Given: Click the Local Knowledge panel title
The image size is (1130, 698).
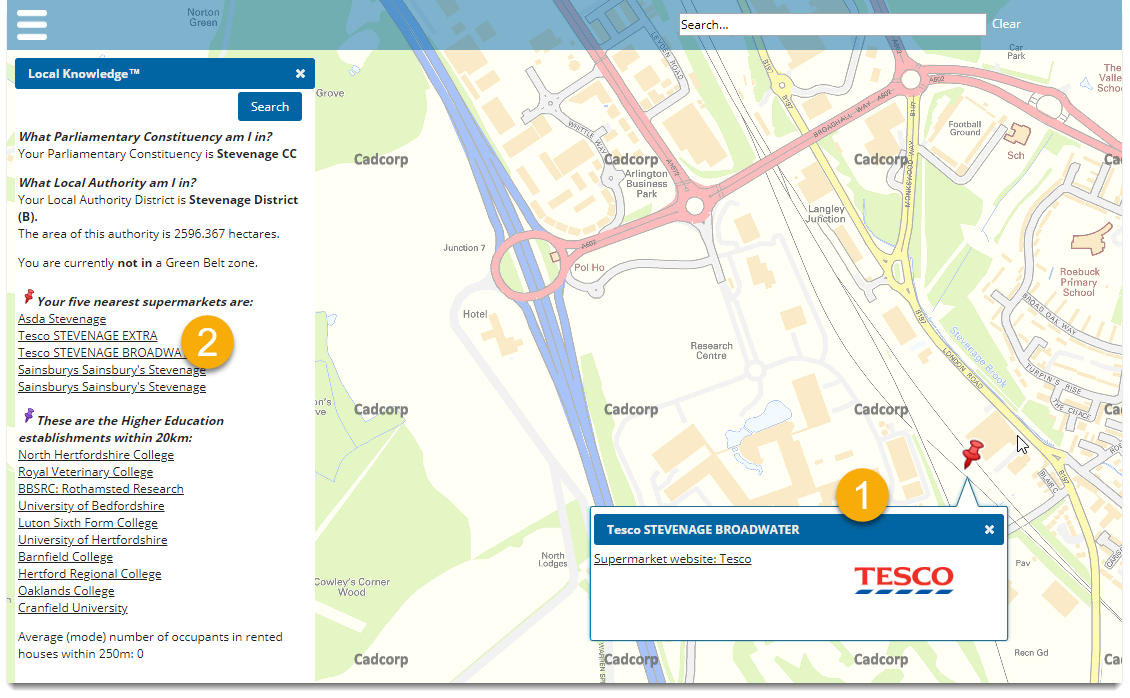Looking at the screenshot, I should 84,73.
